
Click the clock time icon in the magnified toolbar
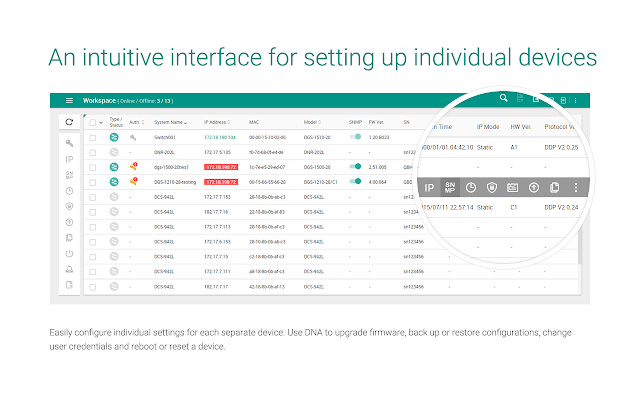(x=470, y=187)
